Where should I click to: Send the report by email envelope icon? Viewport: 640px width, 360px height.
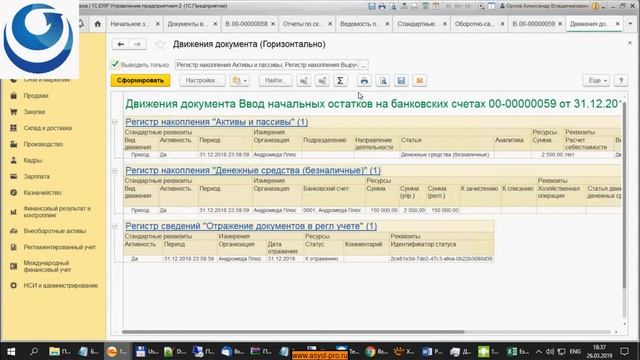(420, 80)
